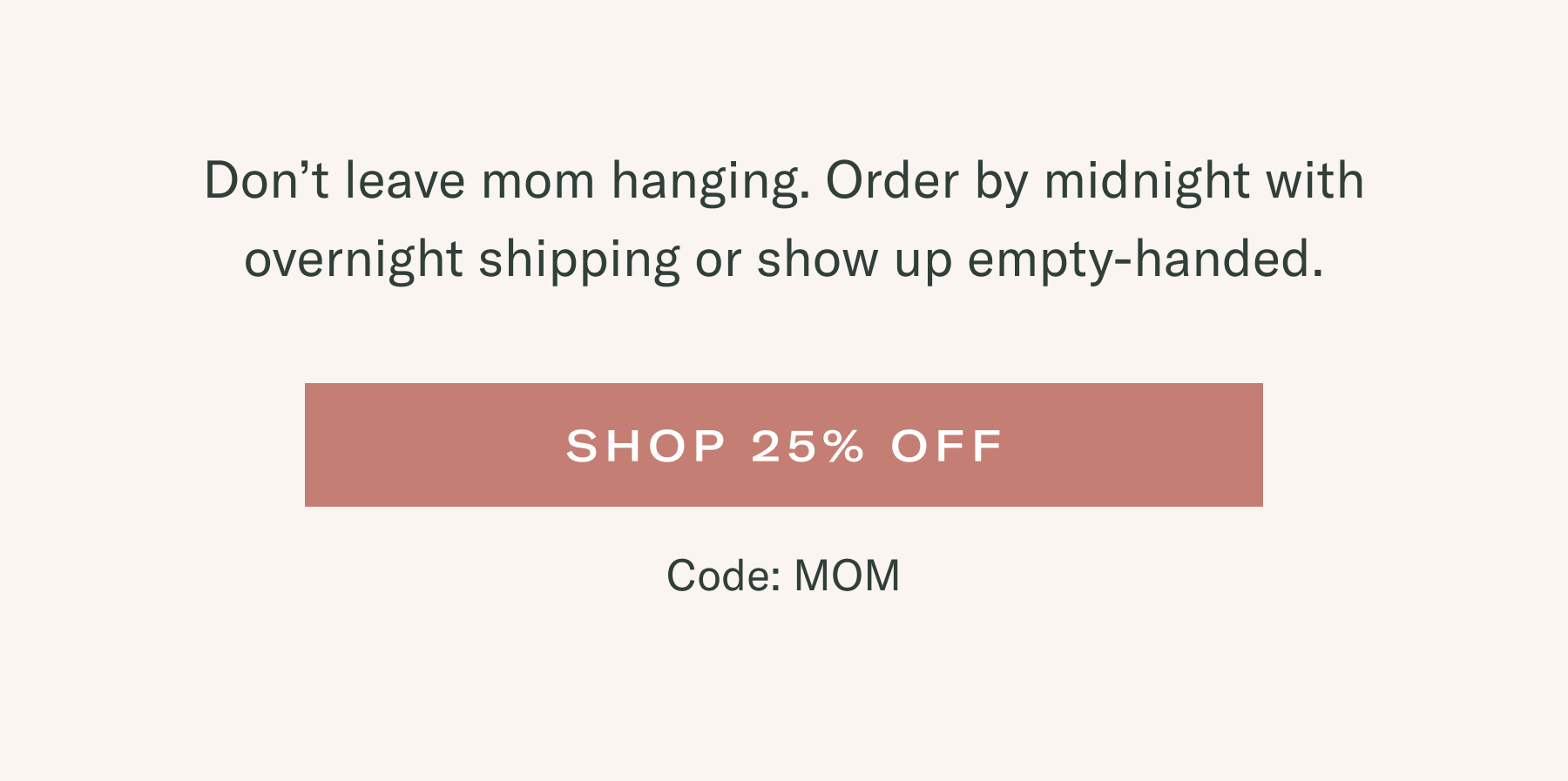This screenshot has height=781, width=1568.
Task: Click the word 'with' ending the first line
Action: tap(1315, 181)
